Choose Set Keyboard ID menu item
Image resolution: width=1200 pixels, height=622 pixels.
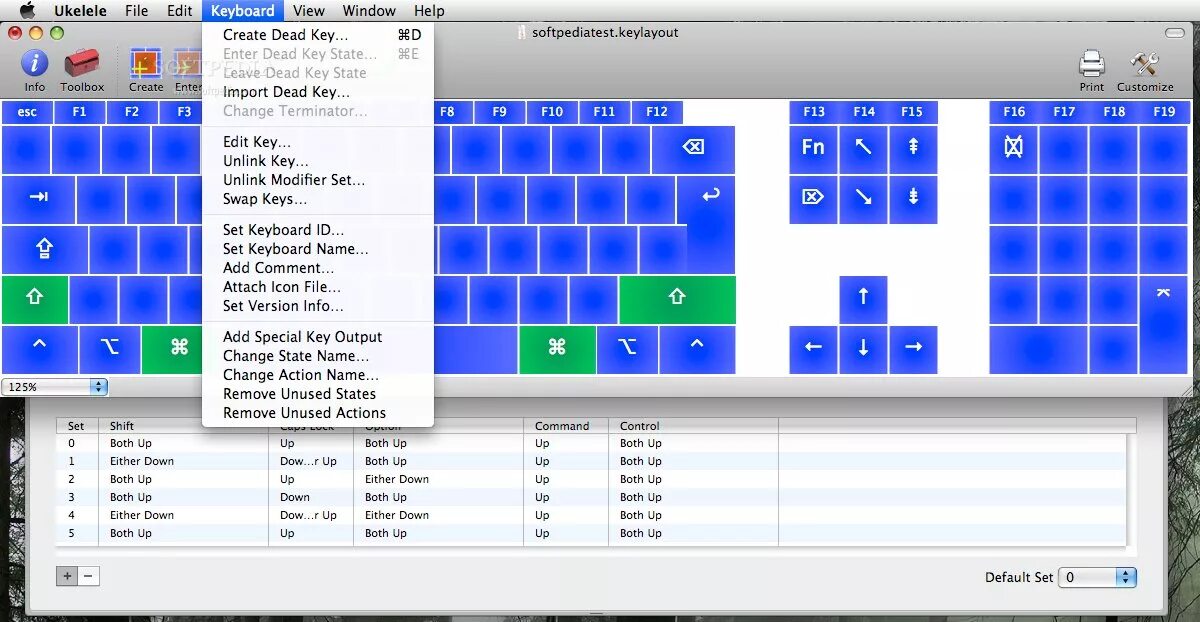[318, 230]
